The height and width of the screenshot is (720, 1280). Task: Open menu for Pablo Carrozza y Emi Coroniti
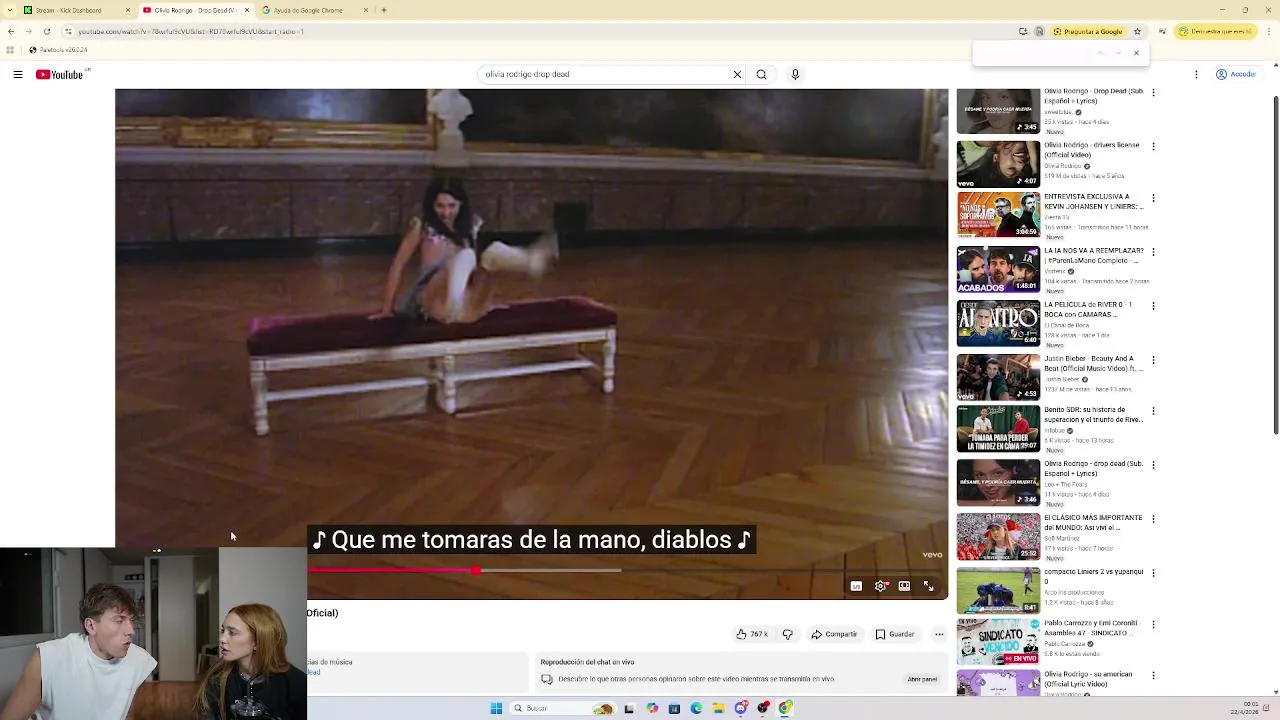coord(1154,626)
